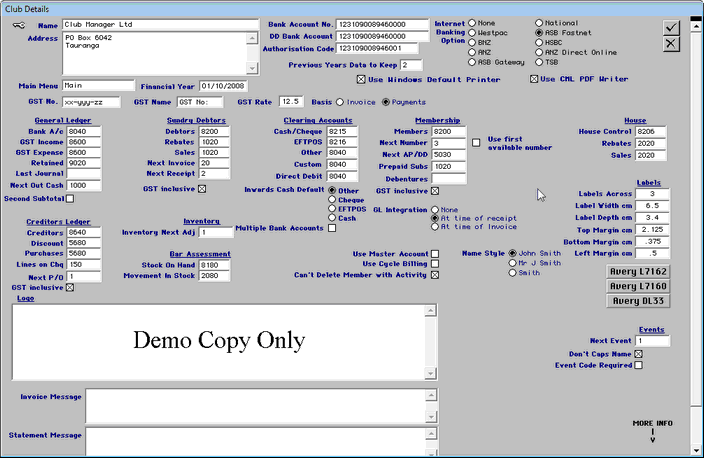This screenshot has height=458, width=704.
Task: Click Logo box scroll up arrow
Action: pyautogui.click(x=430, y=310)
